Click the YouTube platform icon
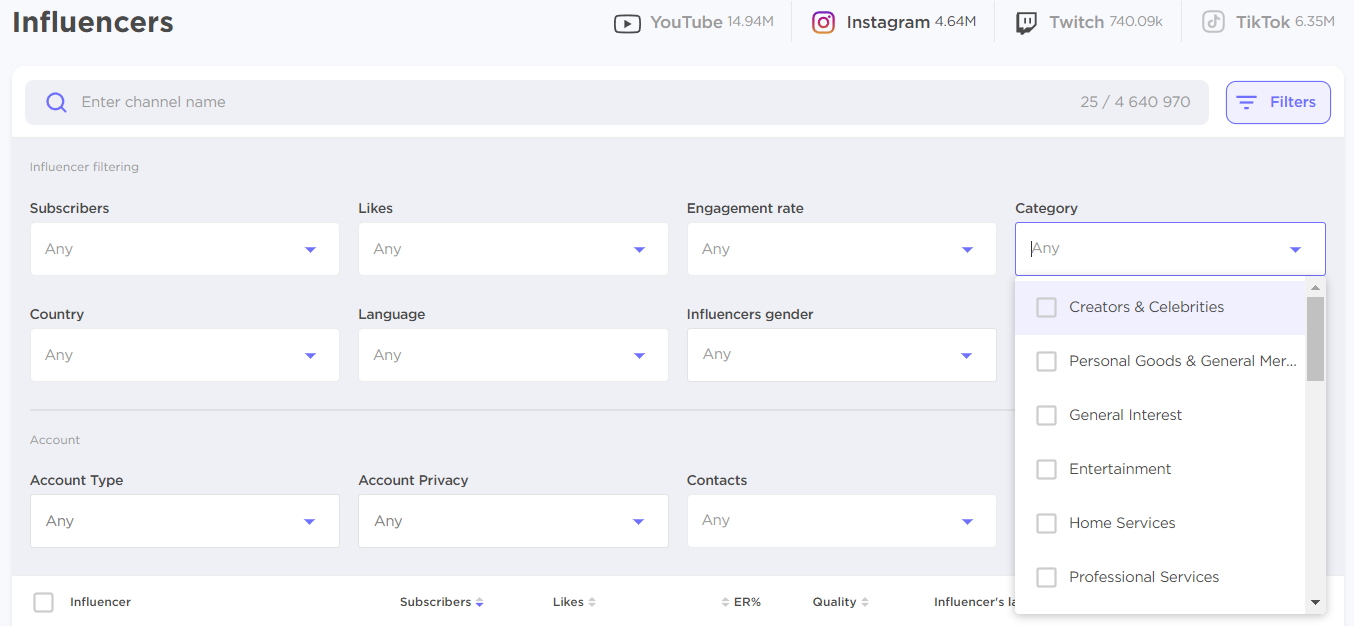The width and height of the screenshot is (1354, 626). tap(627, 23)
